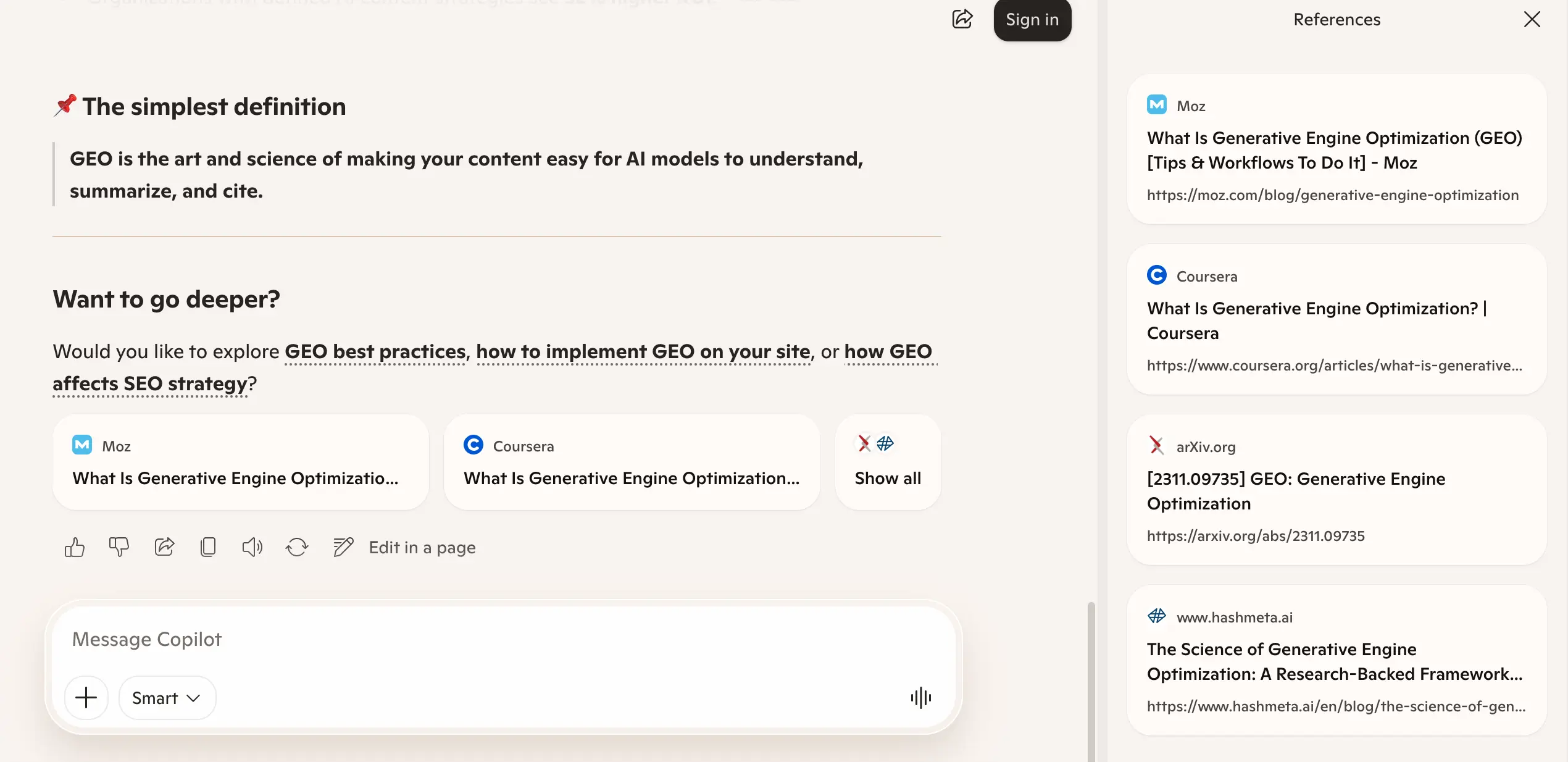Click the pushpin emoji beside the heading
The image size is (1568, 762).
[x=65, y=106]
